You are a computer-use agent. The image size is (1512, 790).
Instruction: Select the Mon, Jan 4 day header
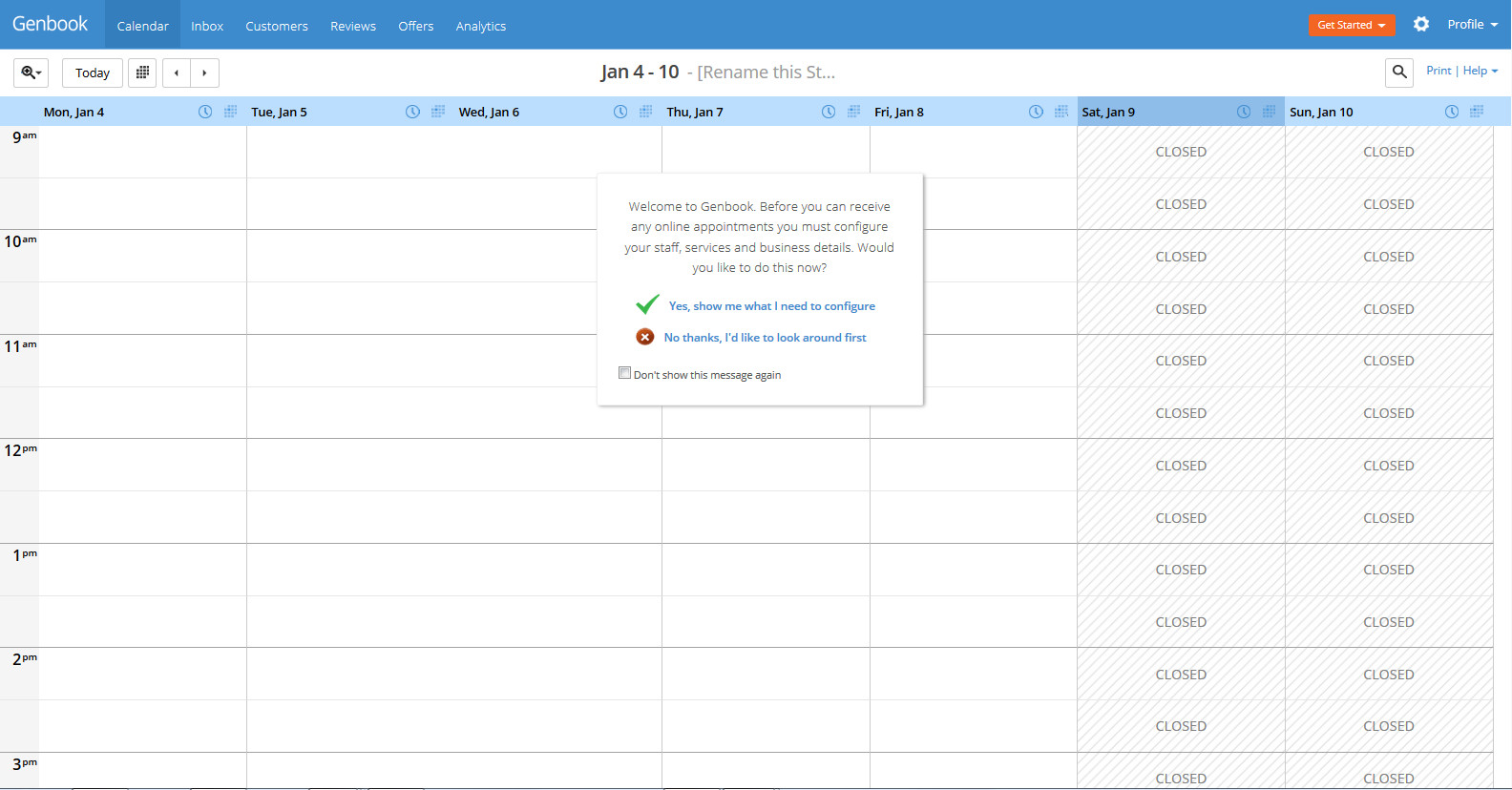[73, 112]
